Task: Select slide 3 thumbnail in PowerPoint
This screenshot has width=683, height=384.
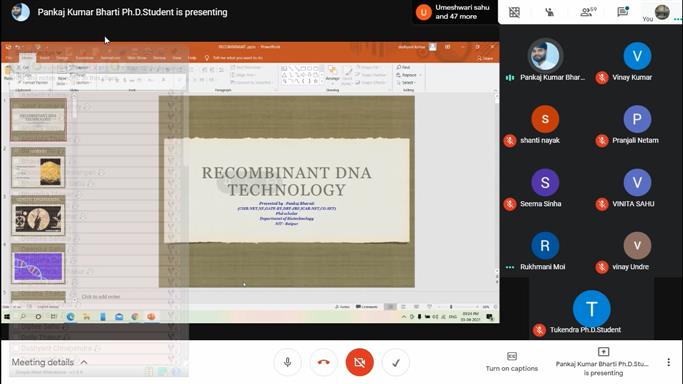Action: click(x=38, y=216)
